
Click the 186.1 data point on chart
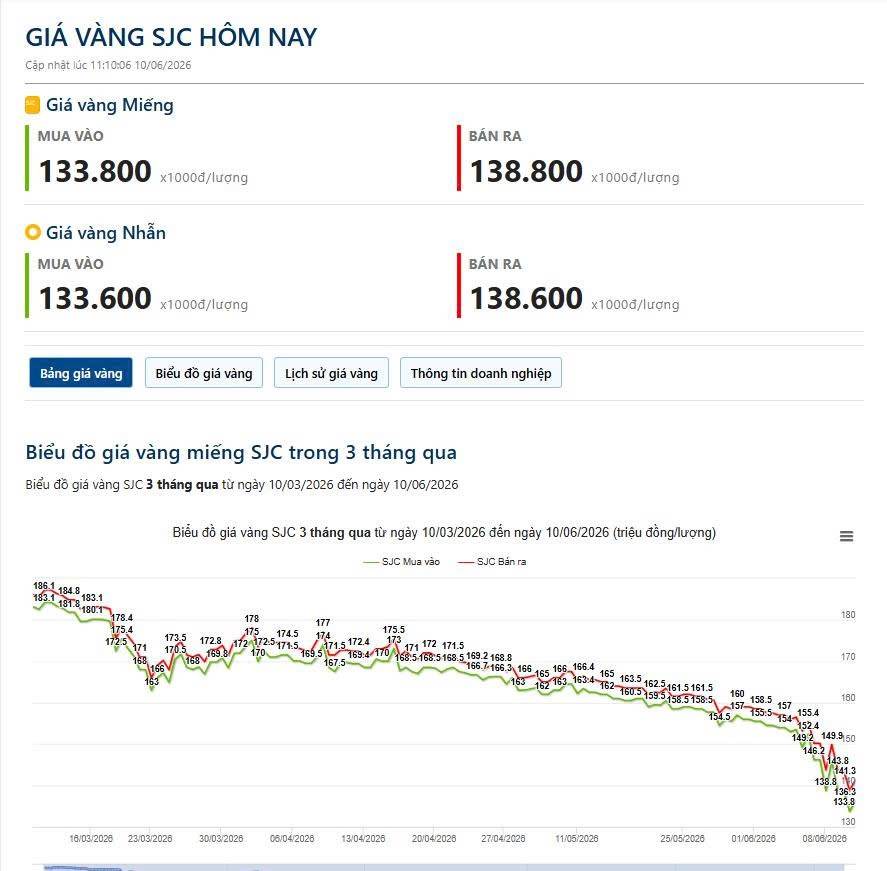coord(44,586)
